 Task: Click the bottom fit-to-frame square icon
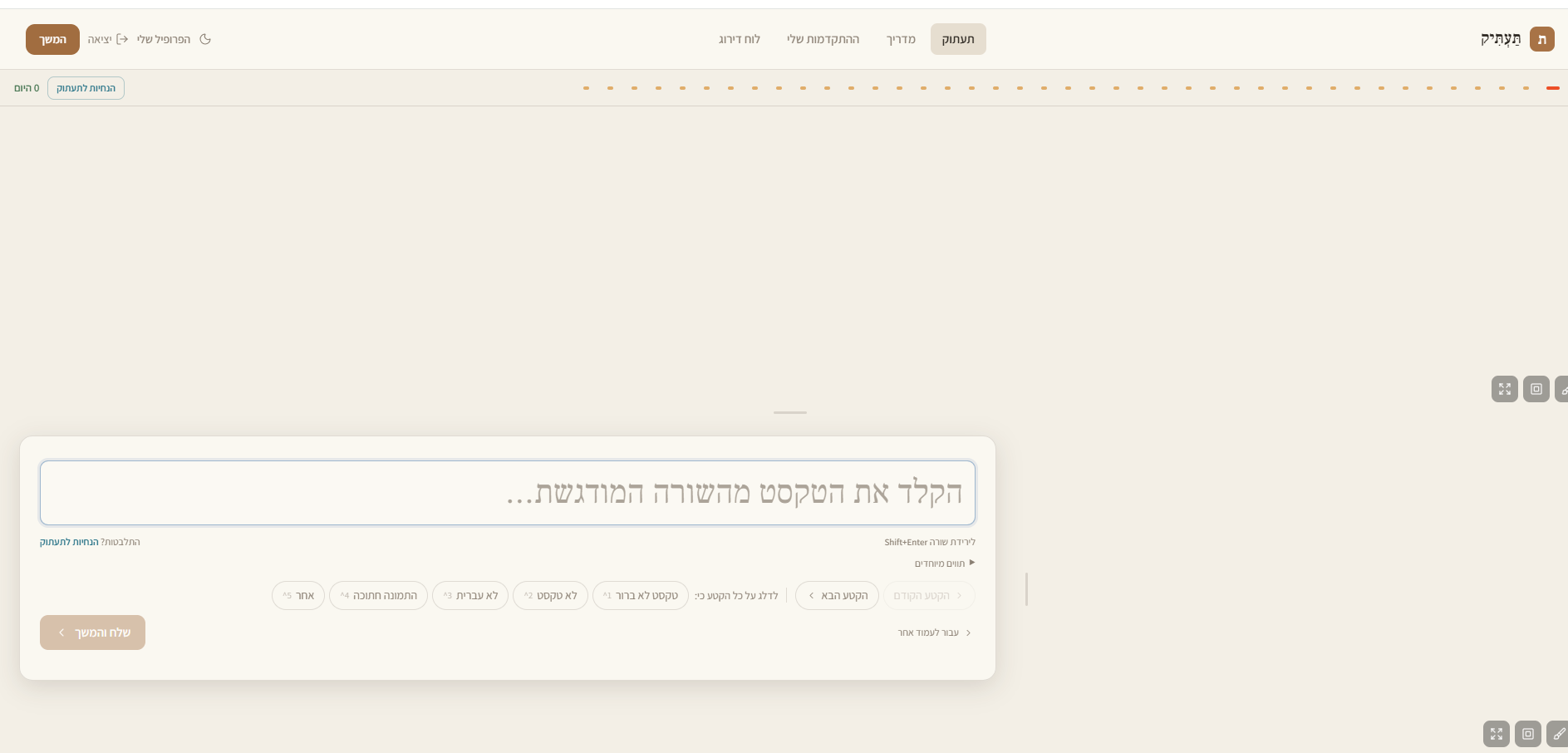coord(1528,734)
